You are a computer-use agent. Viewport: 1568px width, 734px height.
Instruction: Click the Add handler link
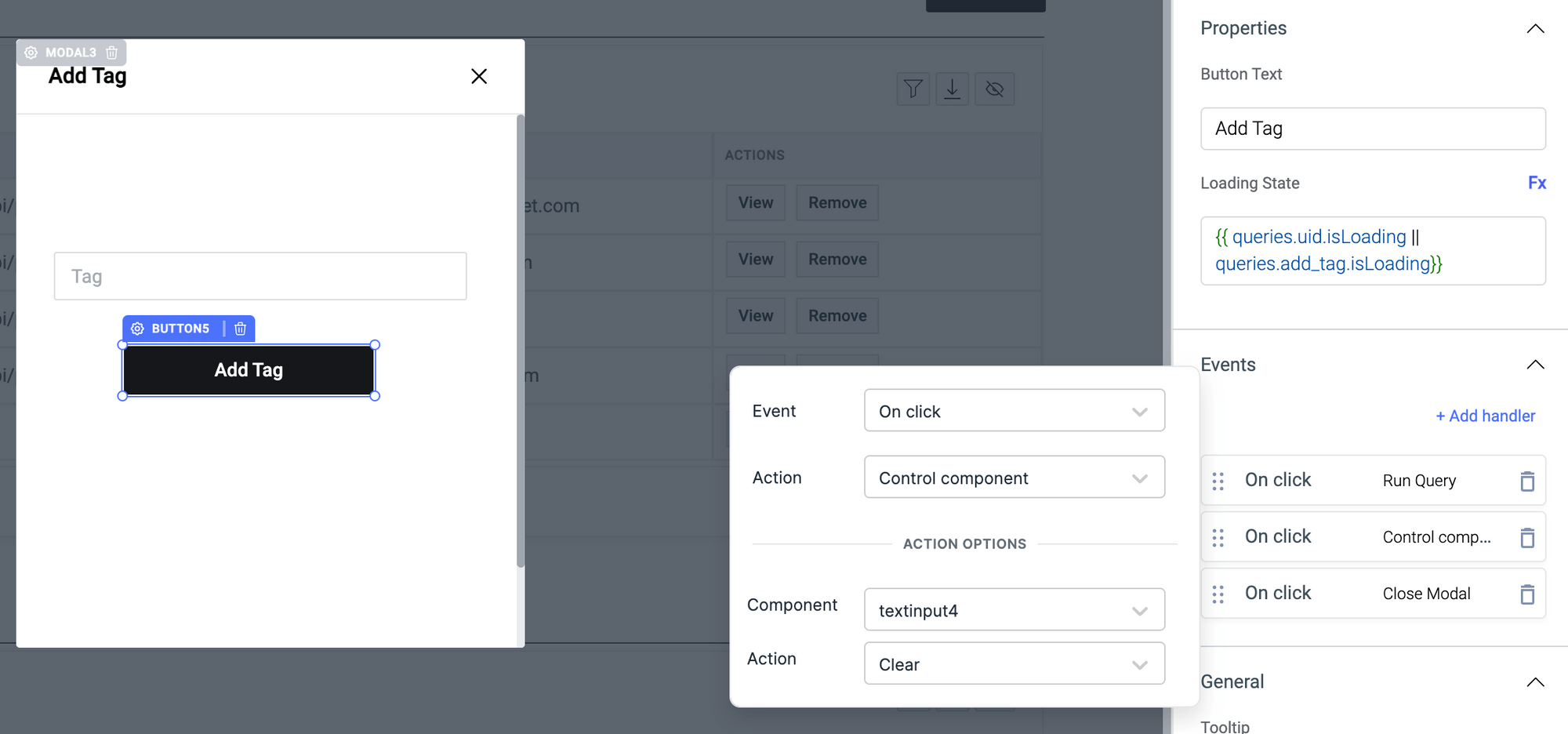1485,416
